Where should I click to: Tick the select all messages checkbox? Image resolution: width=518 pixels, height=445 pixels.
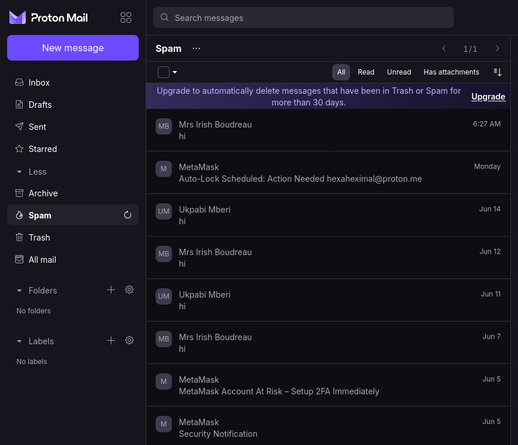[164, 72]
